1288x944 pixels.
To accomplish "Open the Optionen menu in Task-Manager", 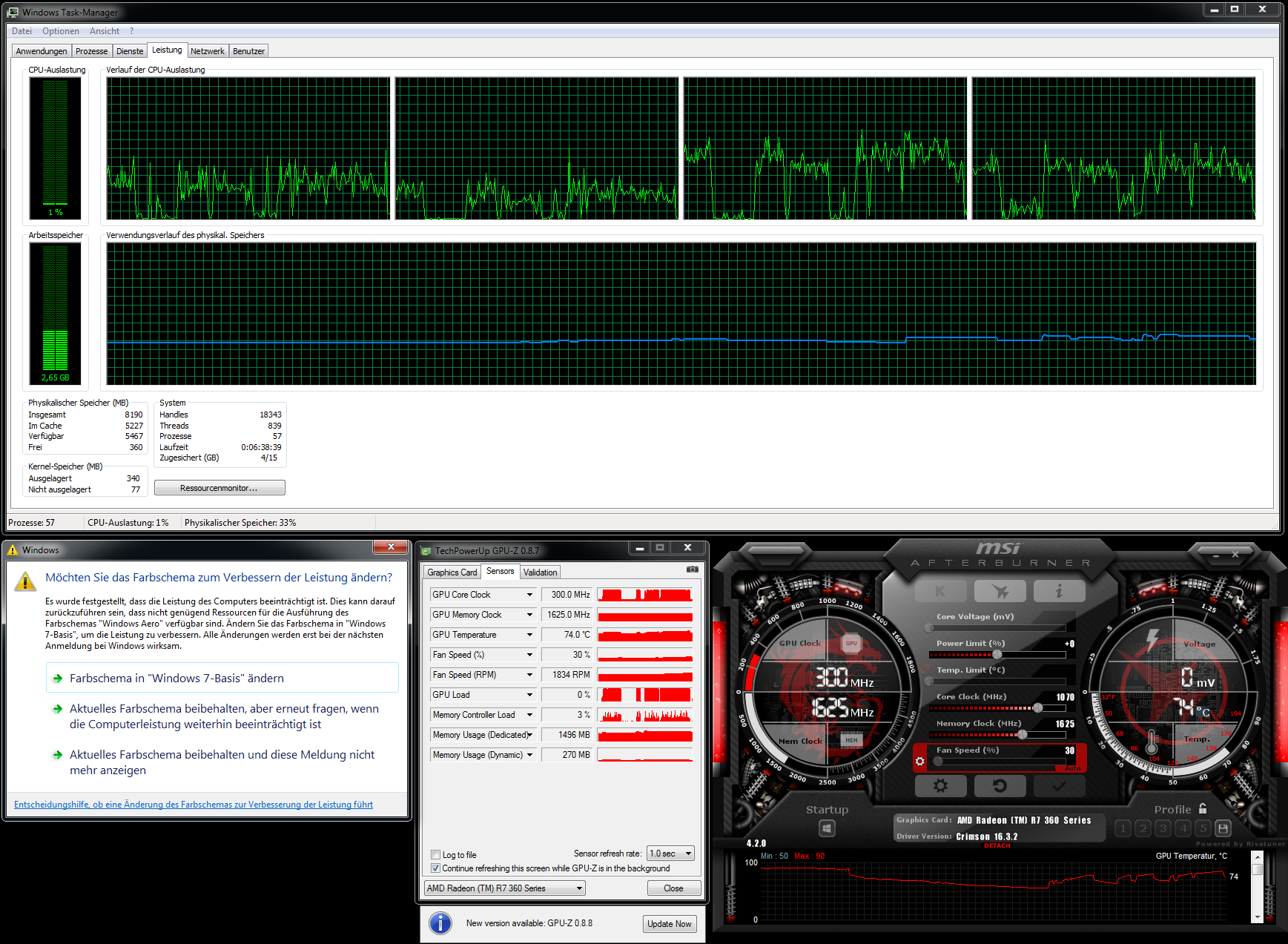I will pos(61,31).
